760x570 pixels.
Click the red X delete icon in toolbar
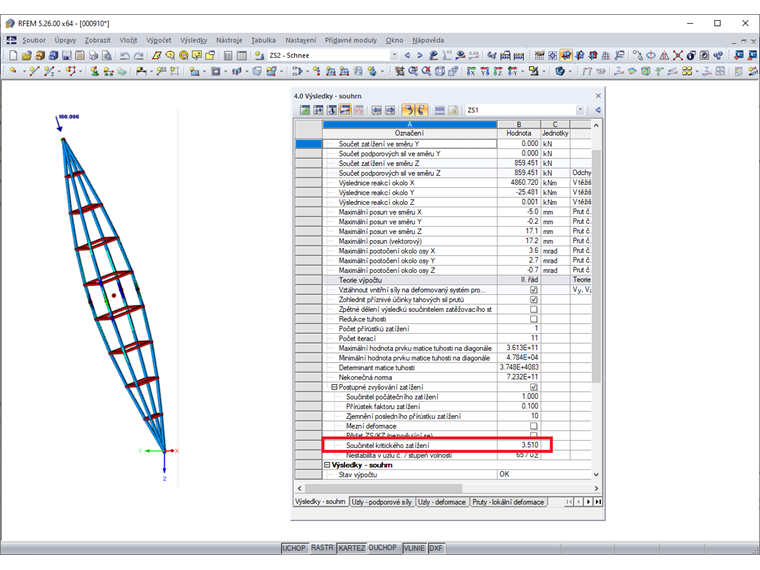tap(678, 55)
